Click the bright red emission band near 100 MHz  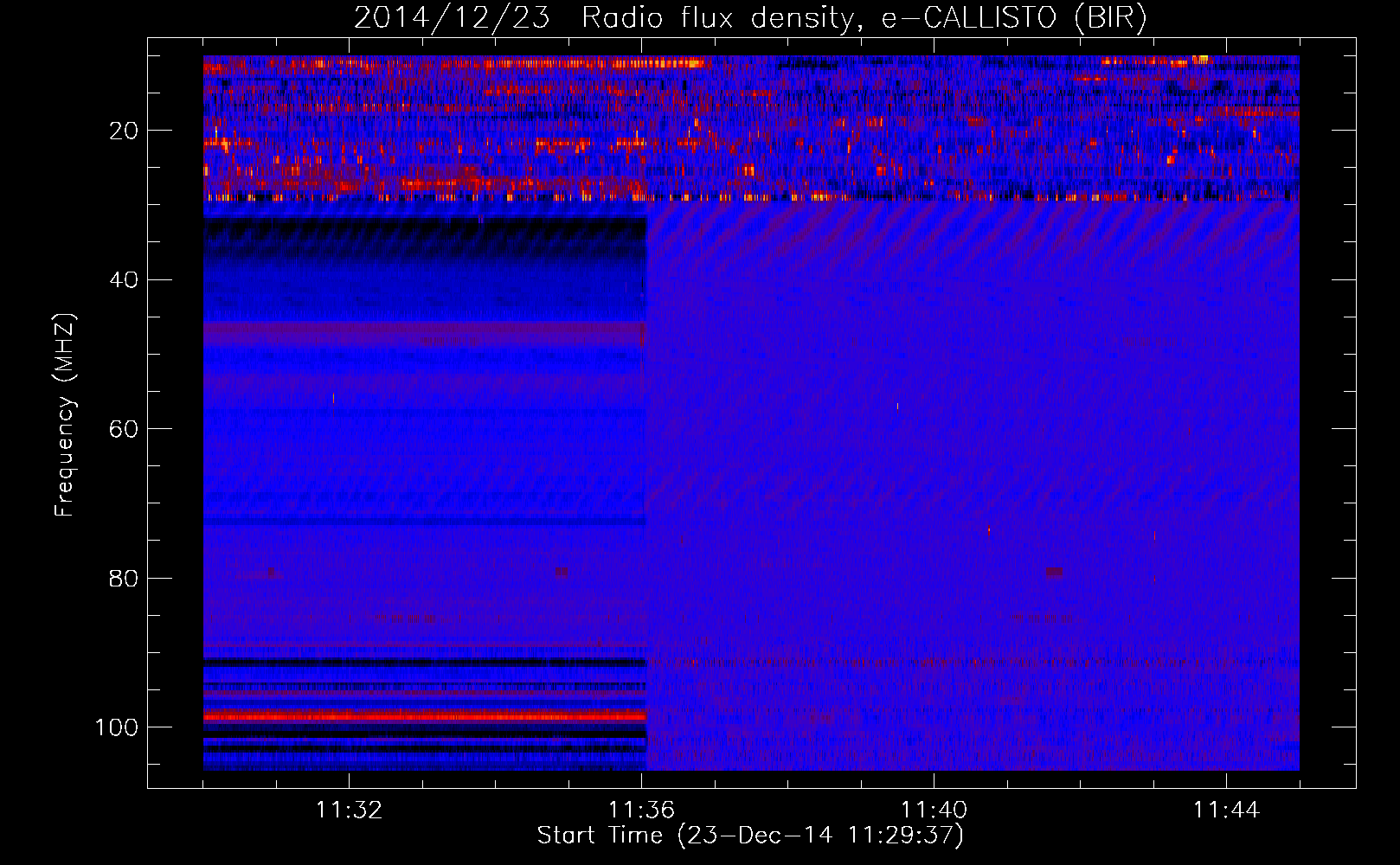[425, 715]
